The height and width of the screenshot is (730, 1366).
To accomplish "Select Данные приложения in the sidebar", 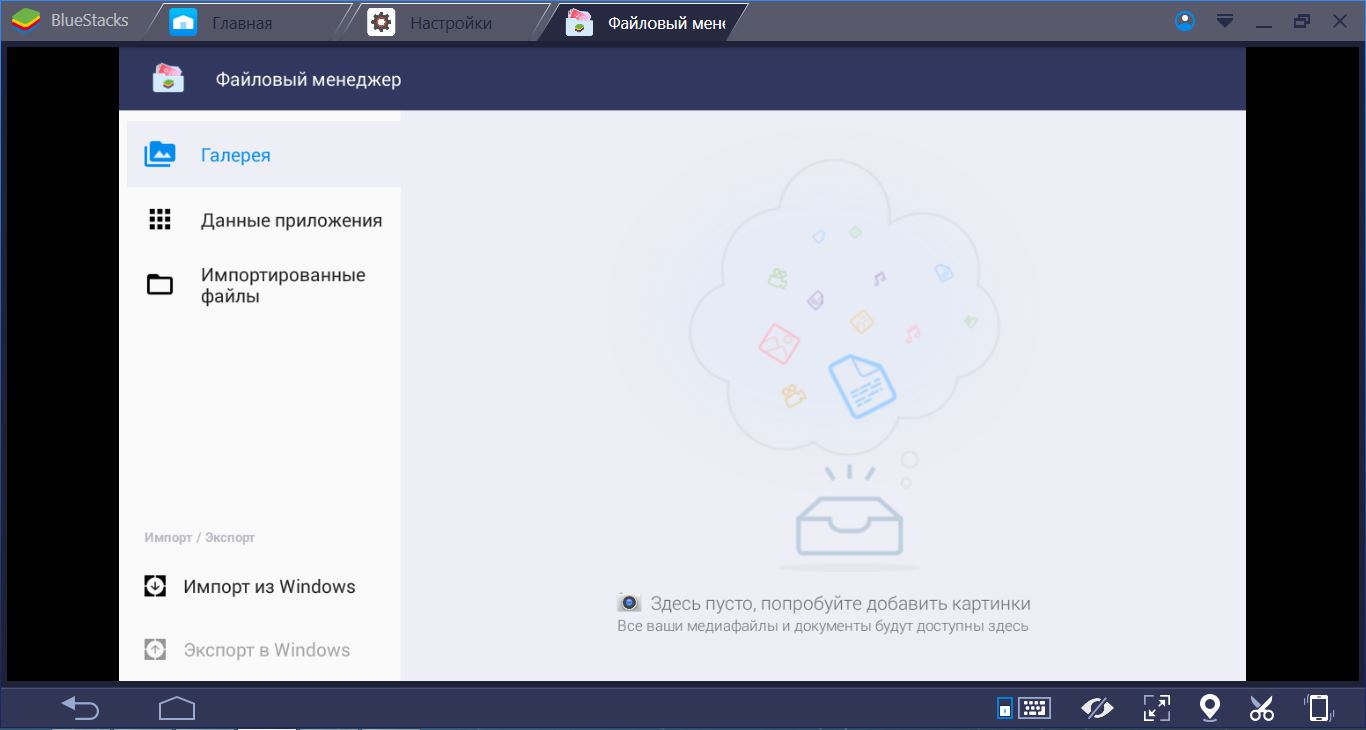I will 290,221.
